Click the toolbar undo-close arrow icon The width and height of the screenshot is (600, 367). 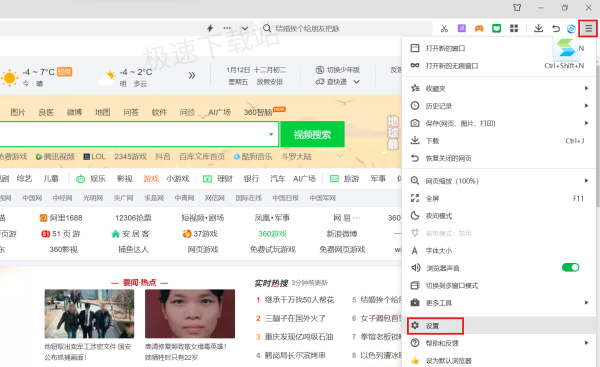click(x=556, y=28)
